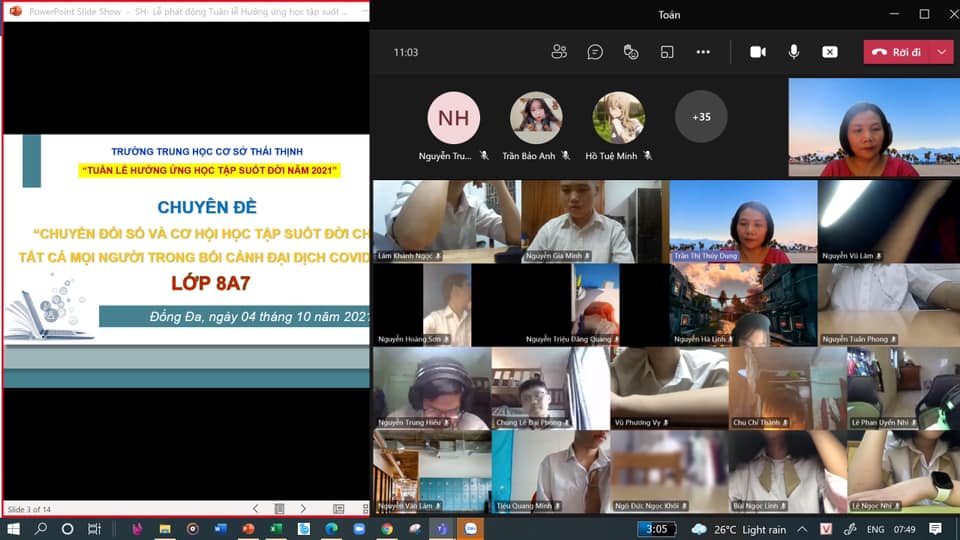960x540 pixels.
Task: Toggle Windows Task View
Action: (x=94, y=529)
